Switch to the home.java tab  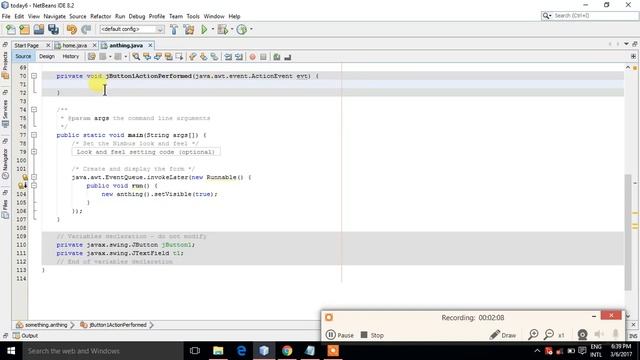(x=75, y=45)
